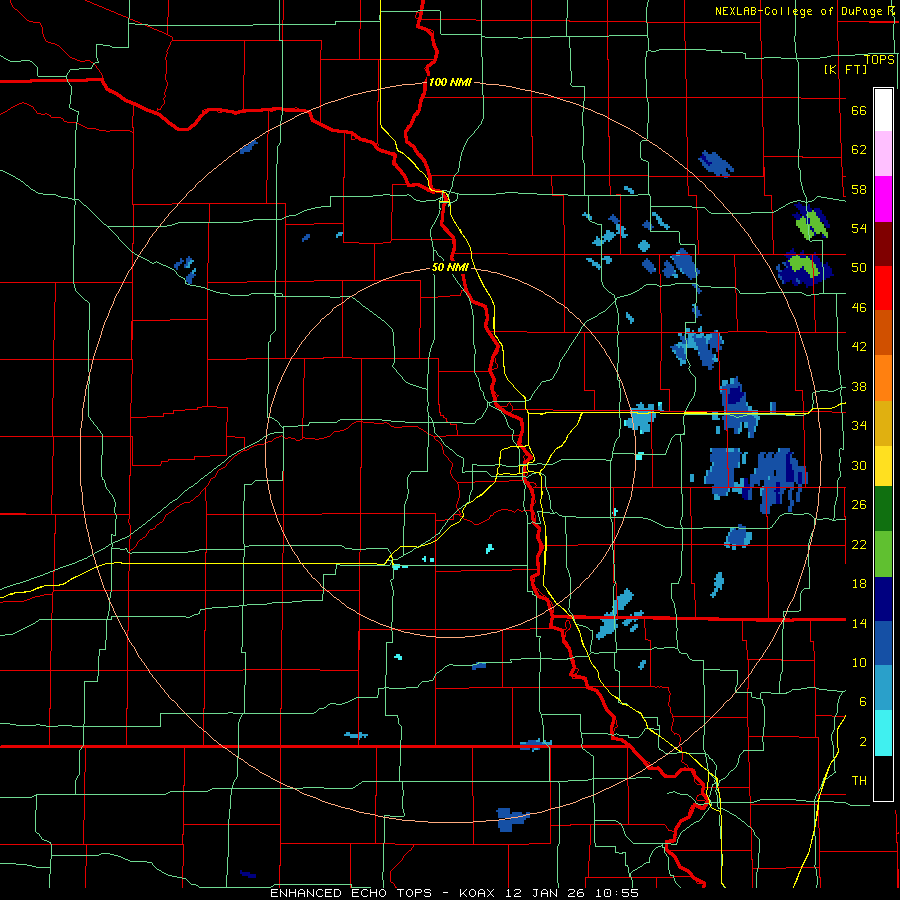Click the white swatch in the echo tops scale

(883, 110)
